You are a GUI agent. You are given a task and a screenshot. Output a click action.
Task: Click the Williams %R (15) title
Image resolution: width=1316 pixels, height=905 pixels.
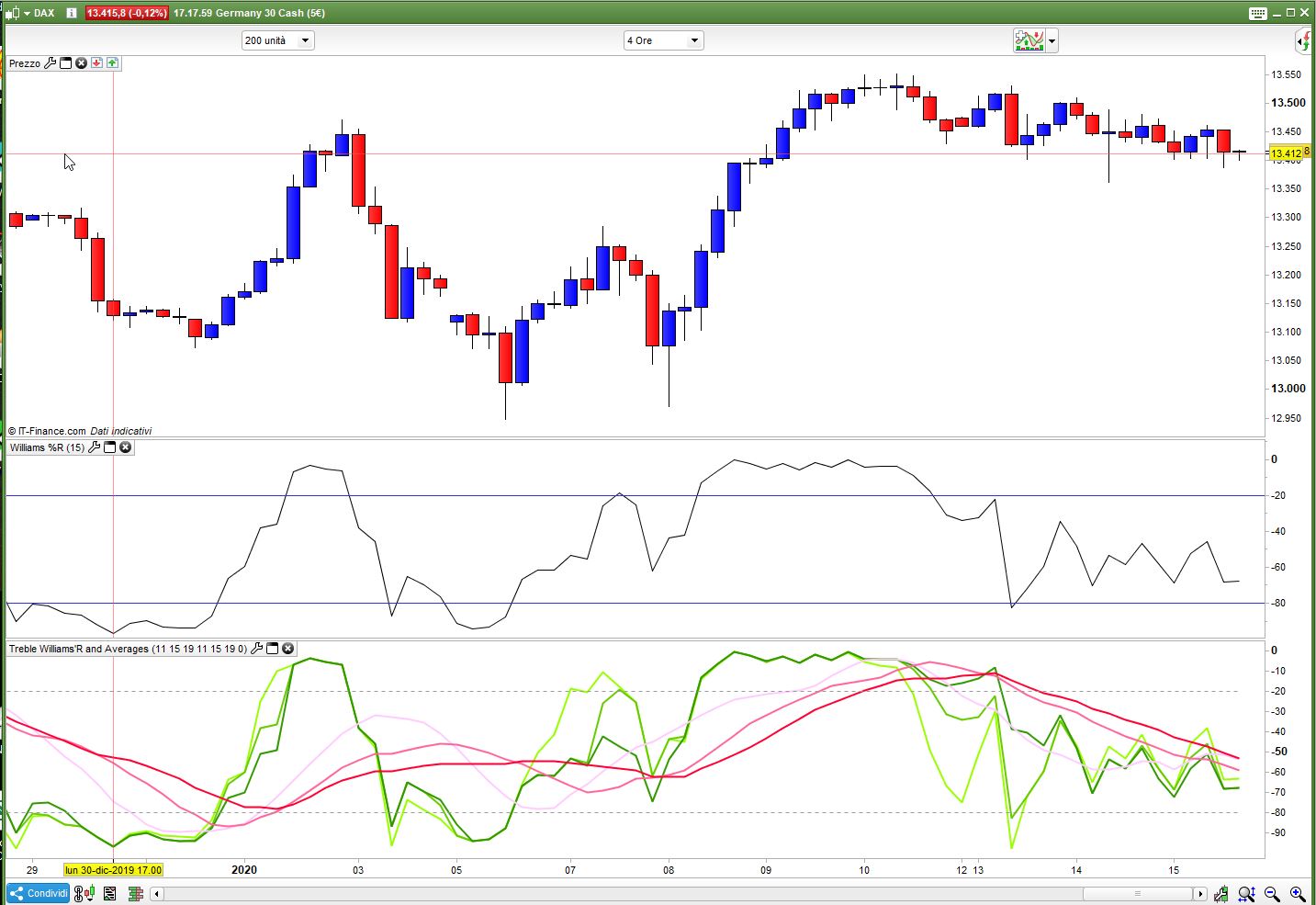[47, 447]
